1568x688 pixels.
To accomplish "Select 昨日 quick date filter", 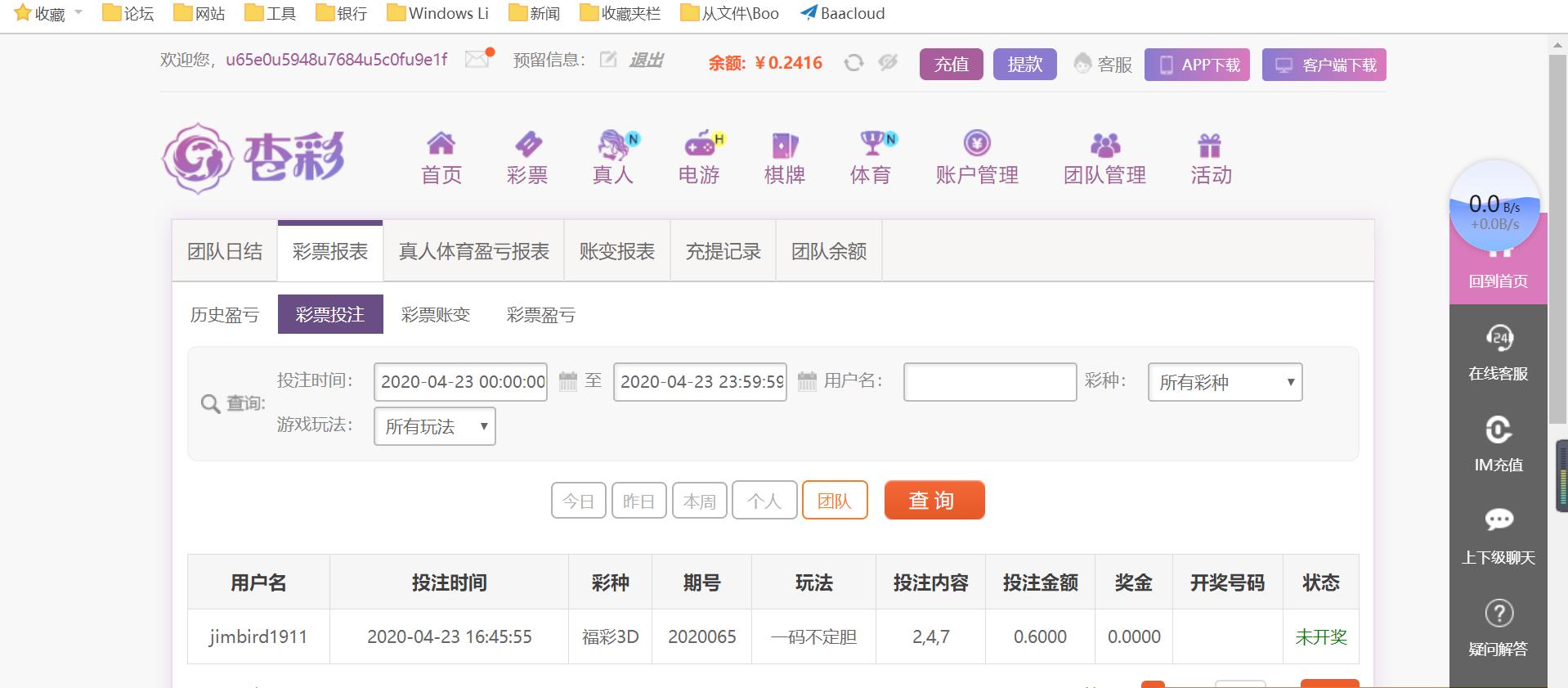I will tap(639, 501).
